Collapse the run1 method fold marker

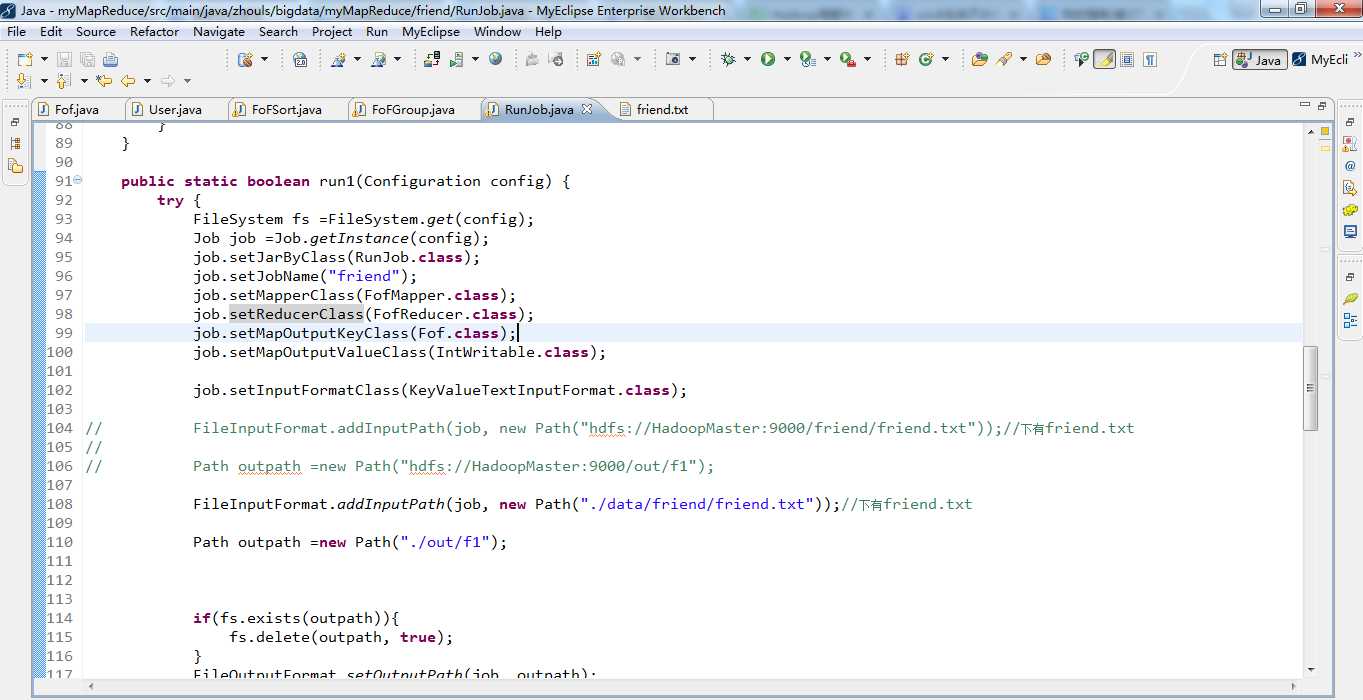click(78, 180)
